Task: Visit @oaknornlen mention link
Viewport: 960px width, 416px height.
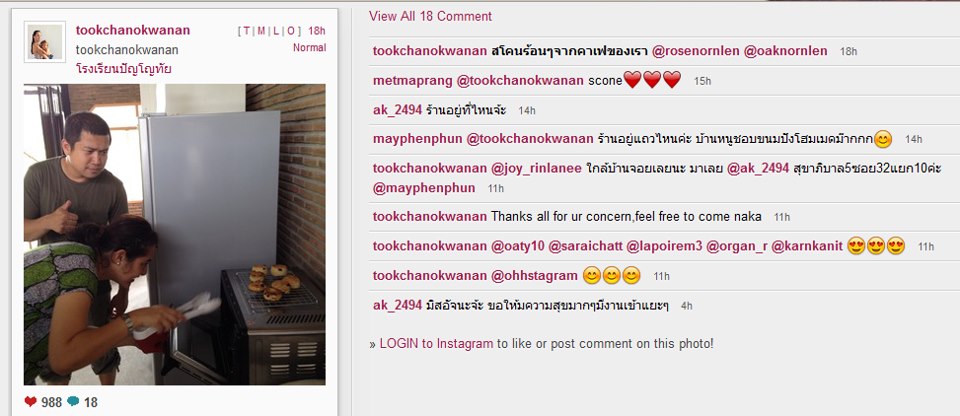Action: 786,51
